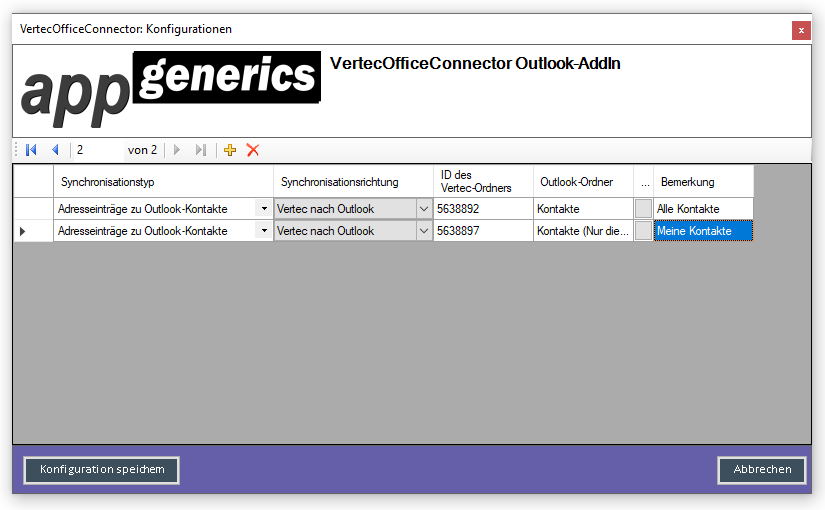Select the current row indicator arrow
Image resolution: width=825 pixels, height=510 pixels.
(x=22, y=231)
